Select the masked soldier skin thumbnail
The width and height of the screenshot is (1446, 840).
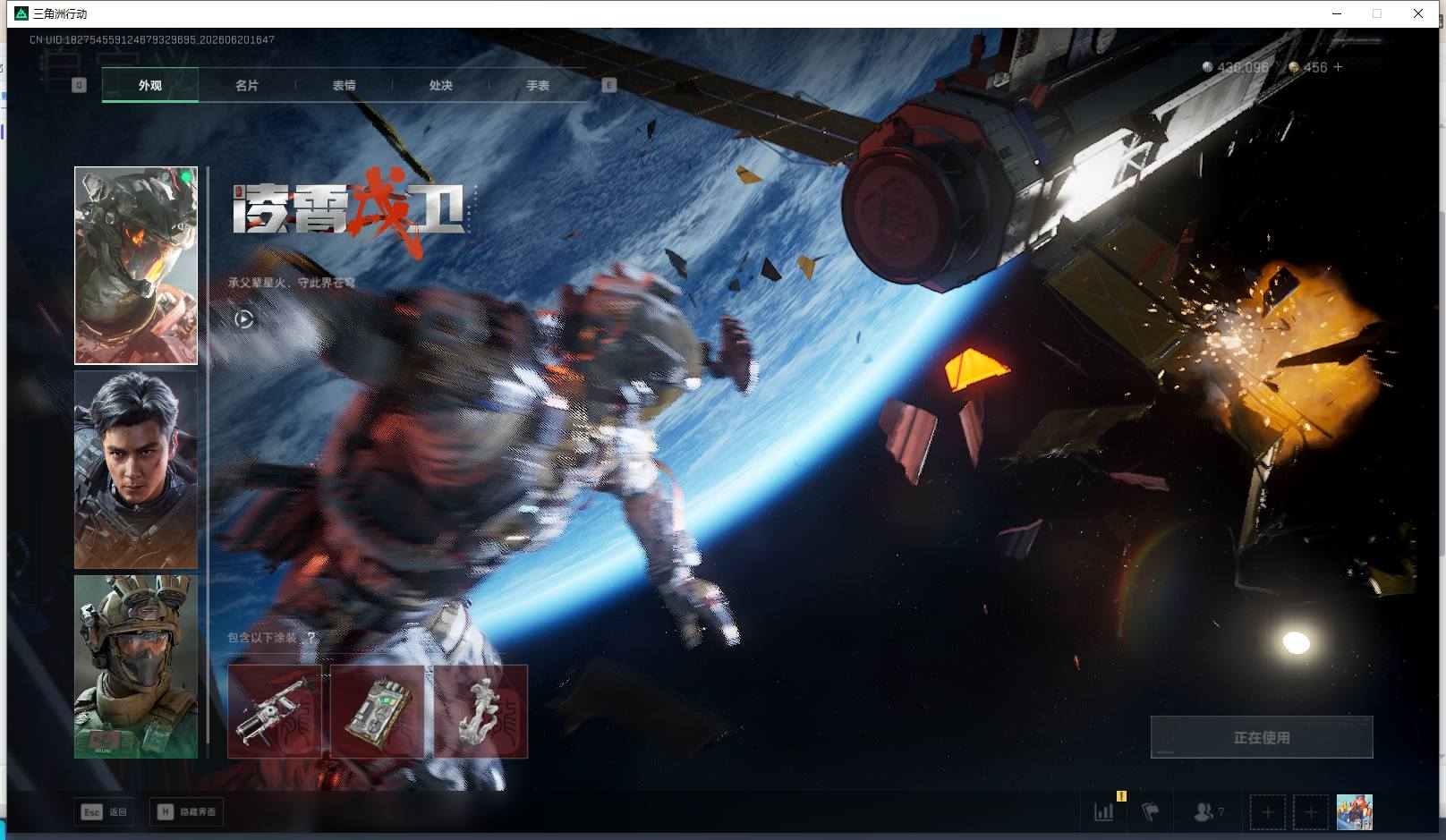tap(136, 666)
